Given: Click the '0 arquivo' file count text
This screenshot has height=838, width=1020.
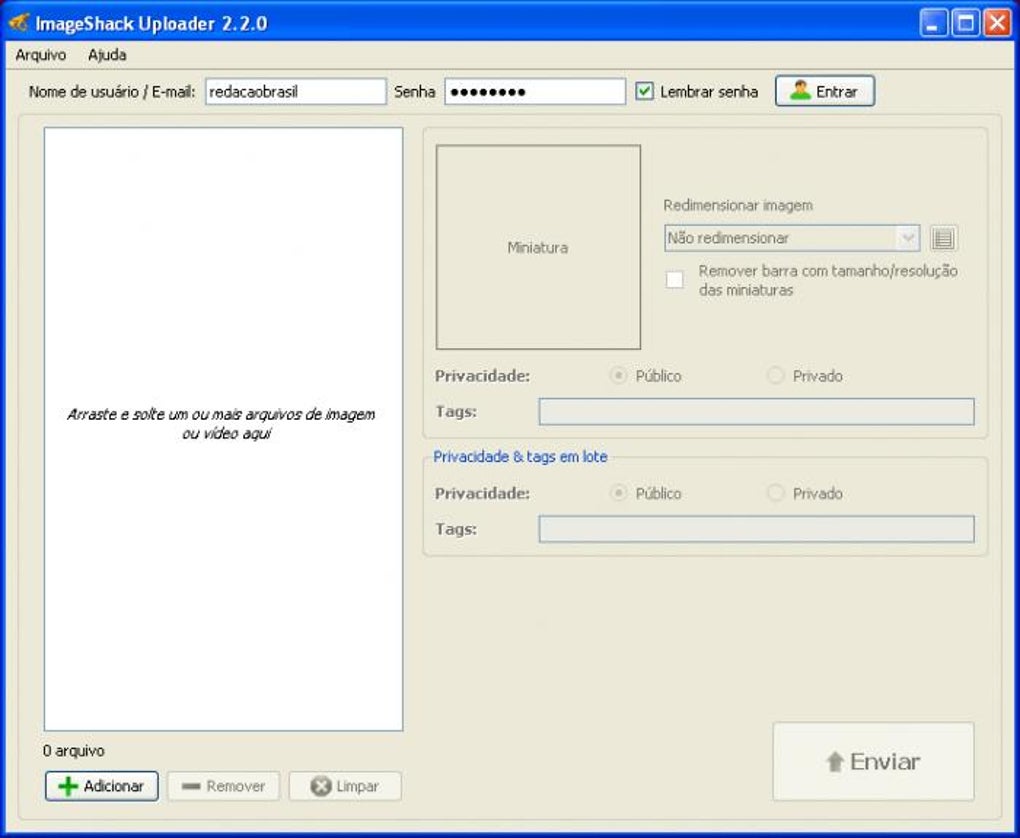Looking at the screenshot, I should tap(74, 751).
